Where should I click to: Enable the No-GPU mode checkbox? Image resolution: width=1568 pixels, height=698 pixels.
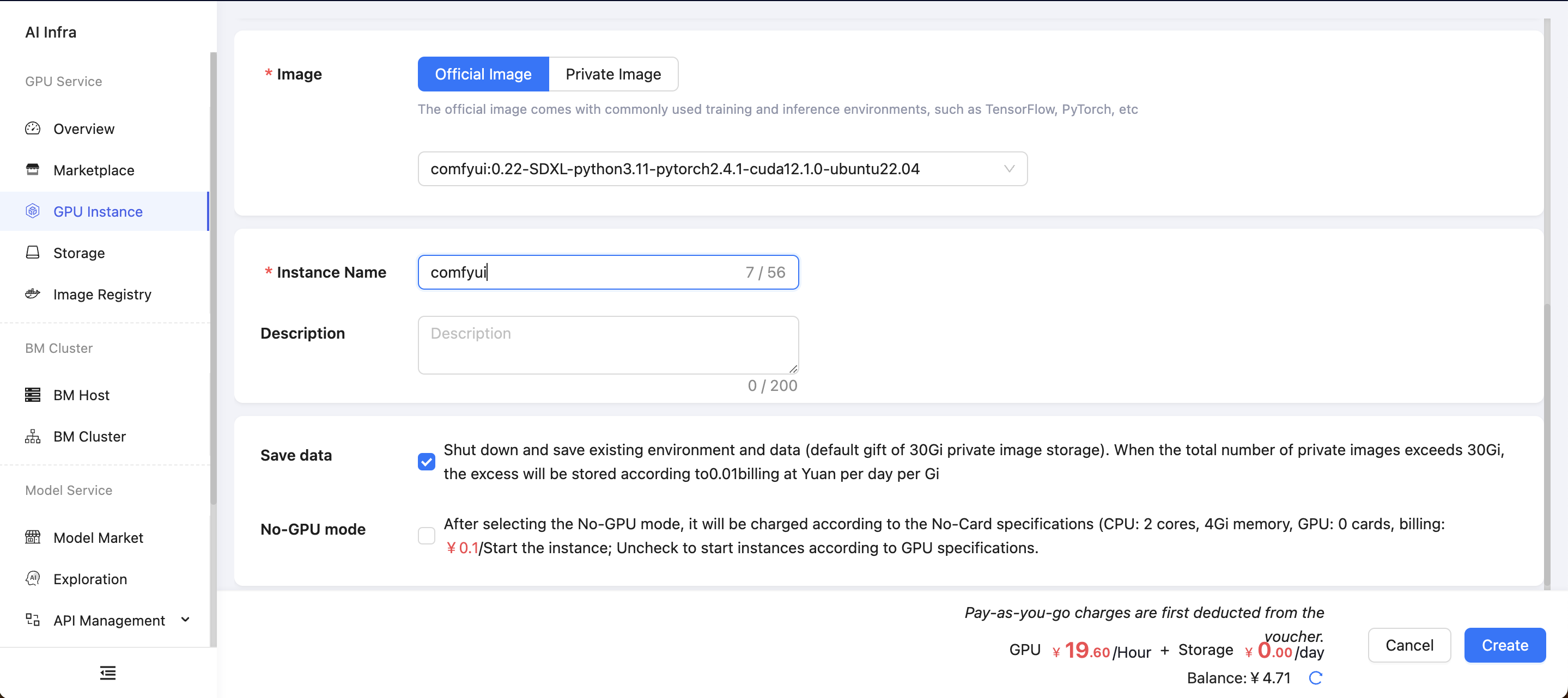point(427,536)
